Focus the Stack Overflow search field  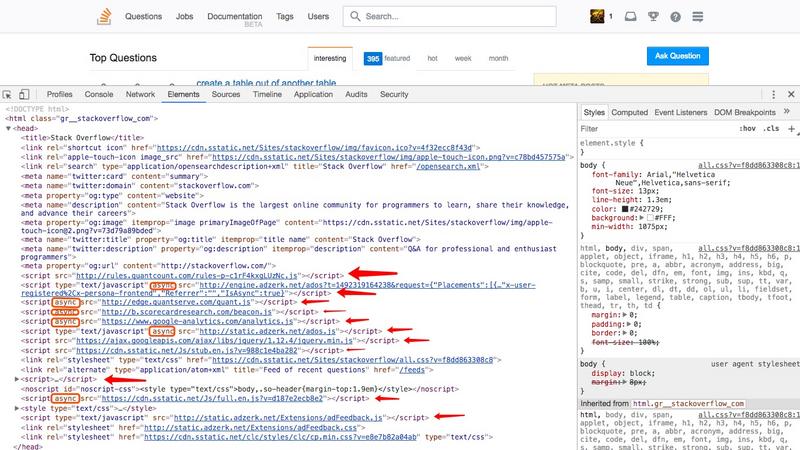(449, 16)
